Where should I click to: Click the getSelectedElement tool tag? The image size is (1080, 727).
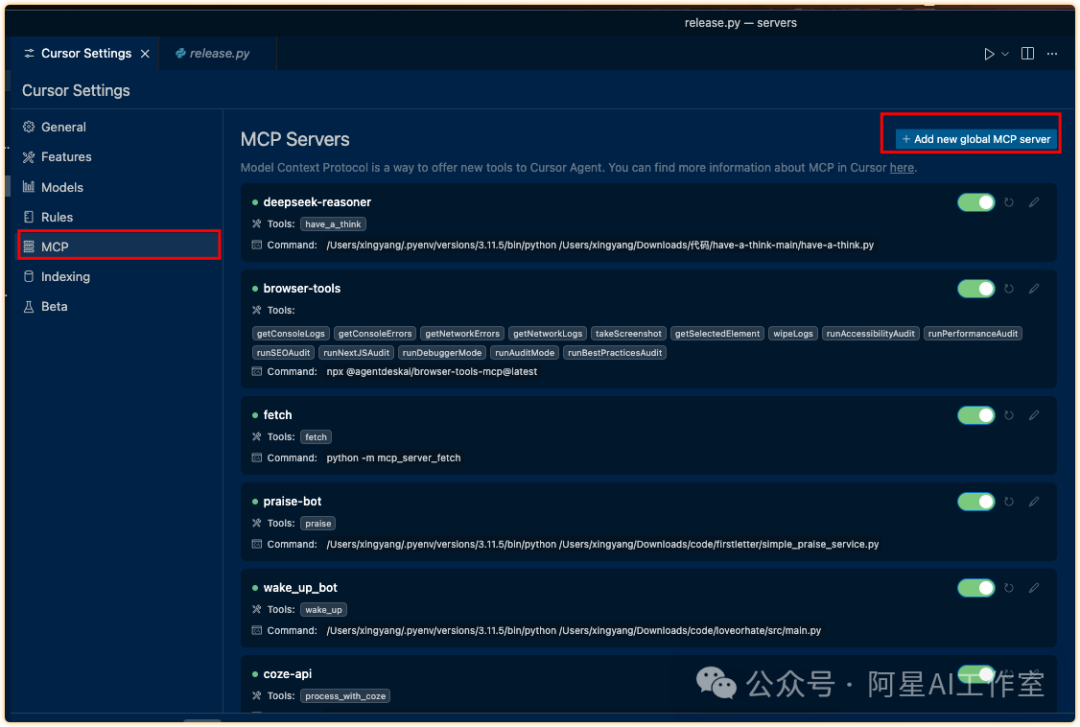717,334
